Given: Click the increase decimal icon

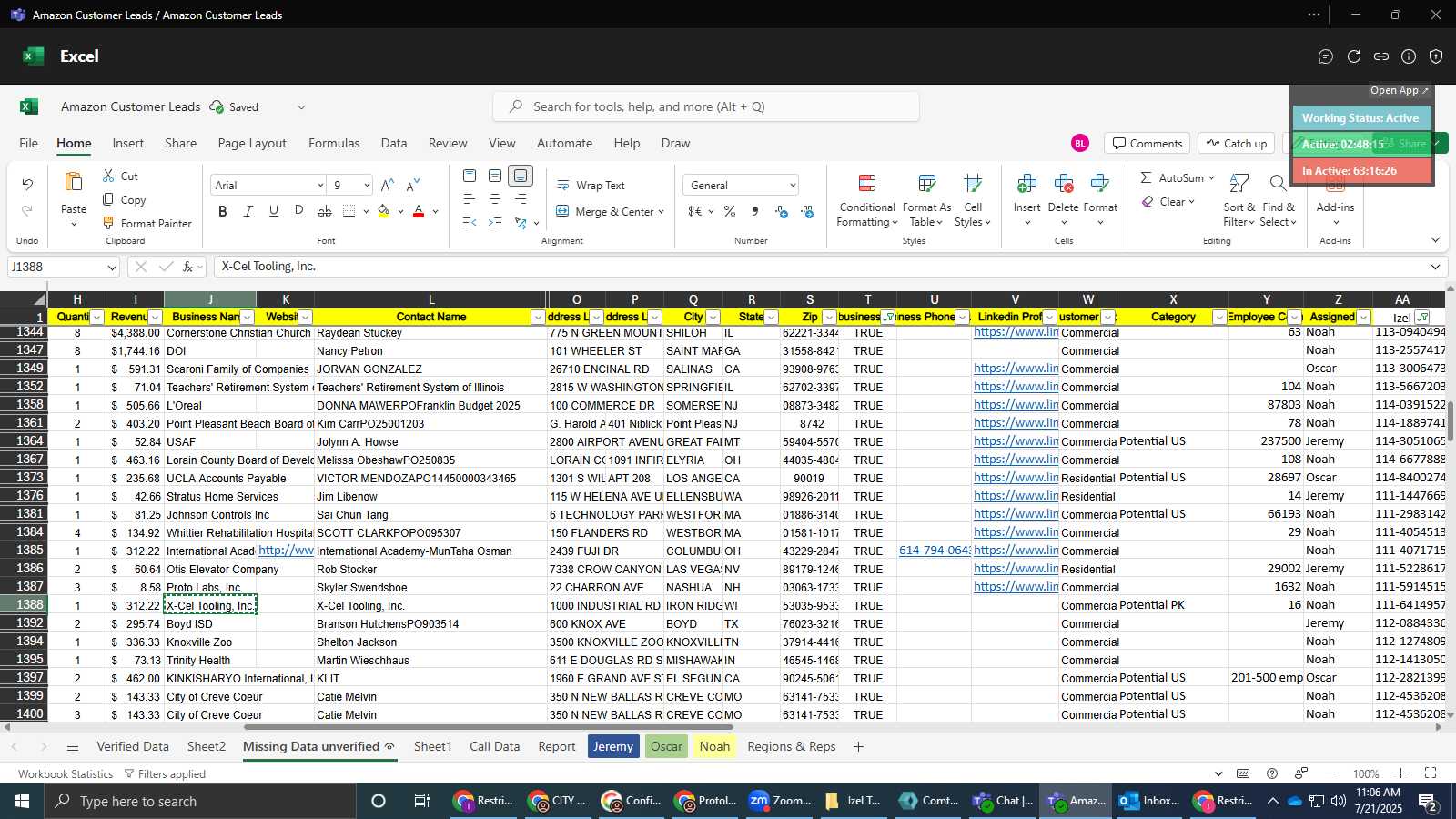Looking at the screenshot, I should click(x=782, y=211).
